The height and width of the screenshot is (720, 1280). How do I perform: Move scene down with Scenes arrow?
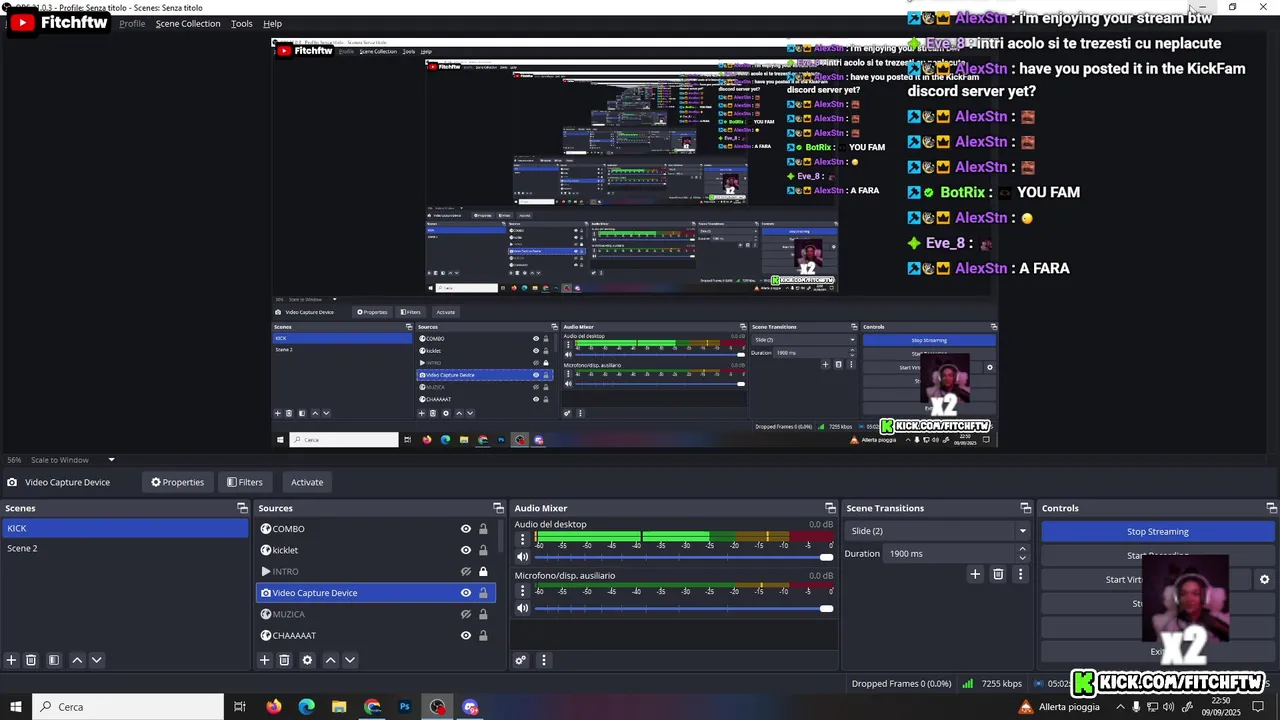click(97, 660)
